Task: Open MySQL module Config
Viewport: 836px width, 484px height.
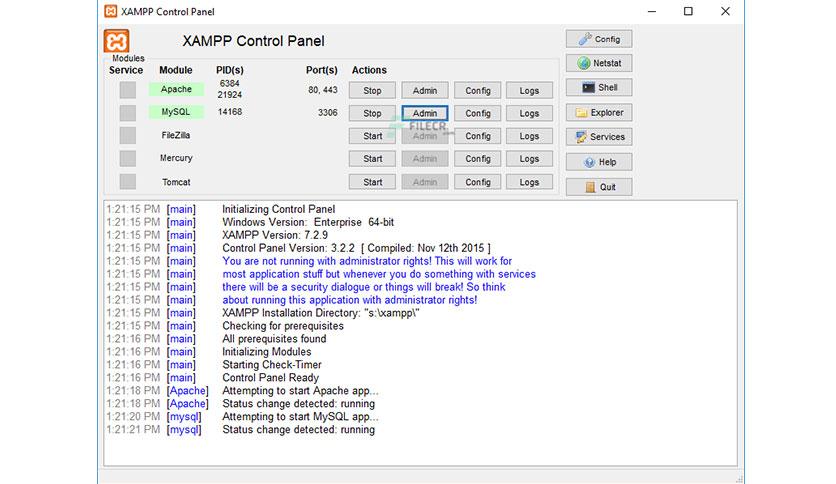Action: (x=477, y=114)
